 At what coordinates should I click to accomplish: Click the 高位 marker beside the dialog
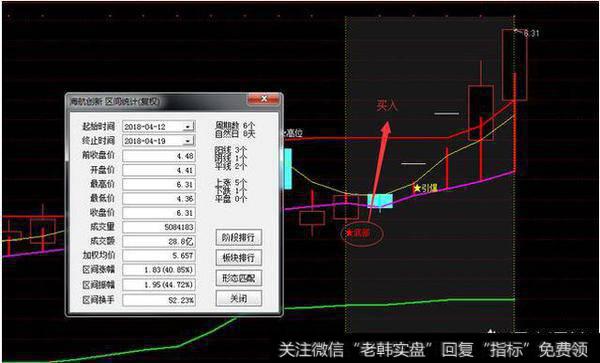tap(292, 133)
